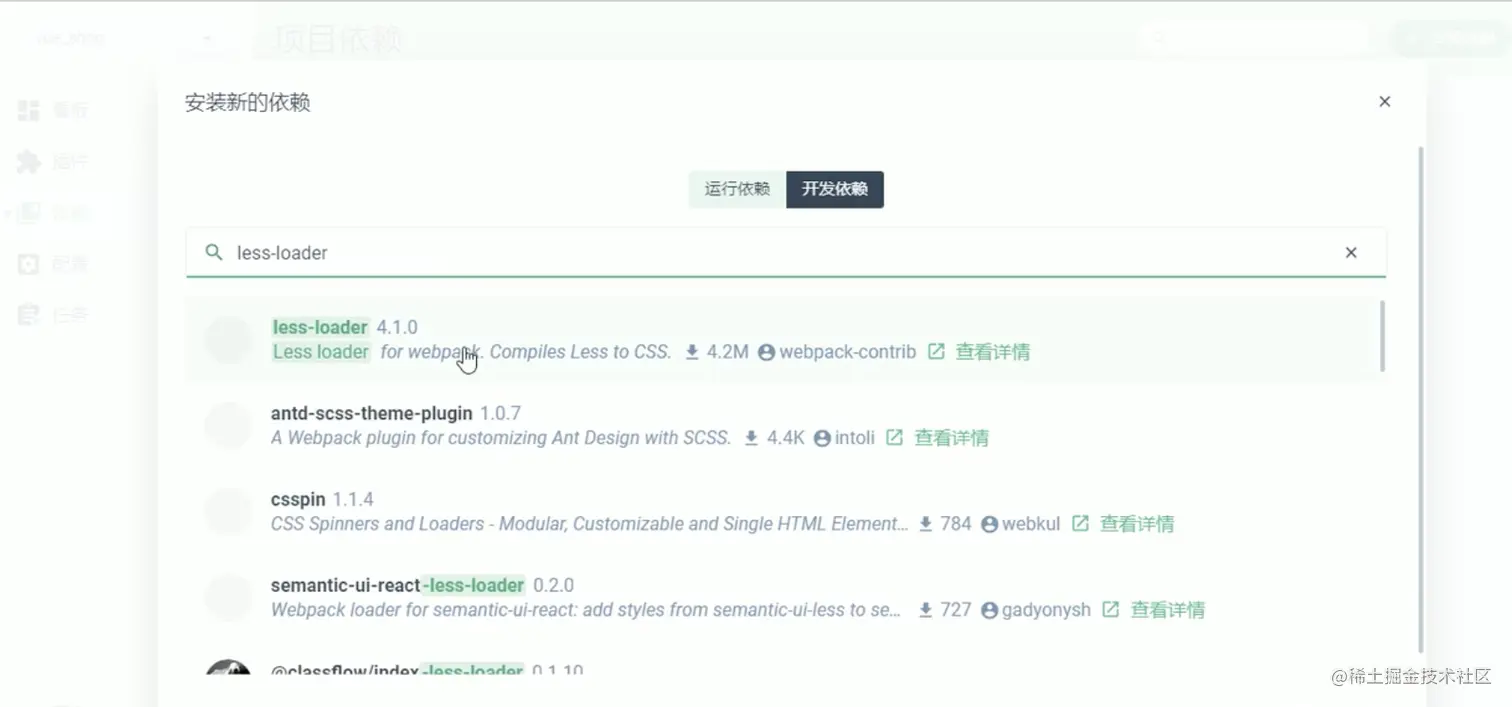The height and width of the screenshot is (707, 1512).
Task: Click external link icon for antd-scss-theme-plugin
Action: click(895, 438)
